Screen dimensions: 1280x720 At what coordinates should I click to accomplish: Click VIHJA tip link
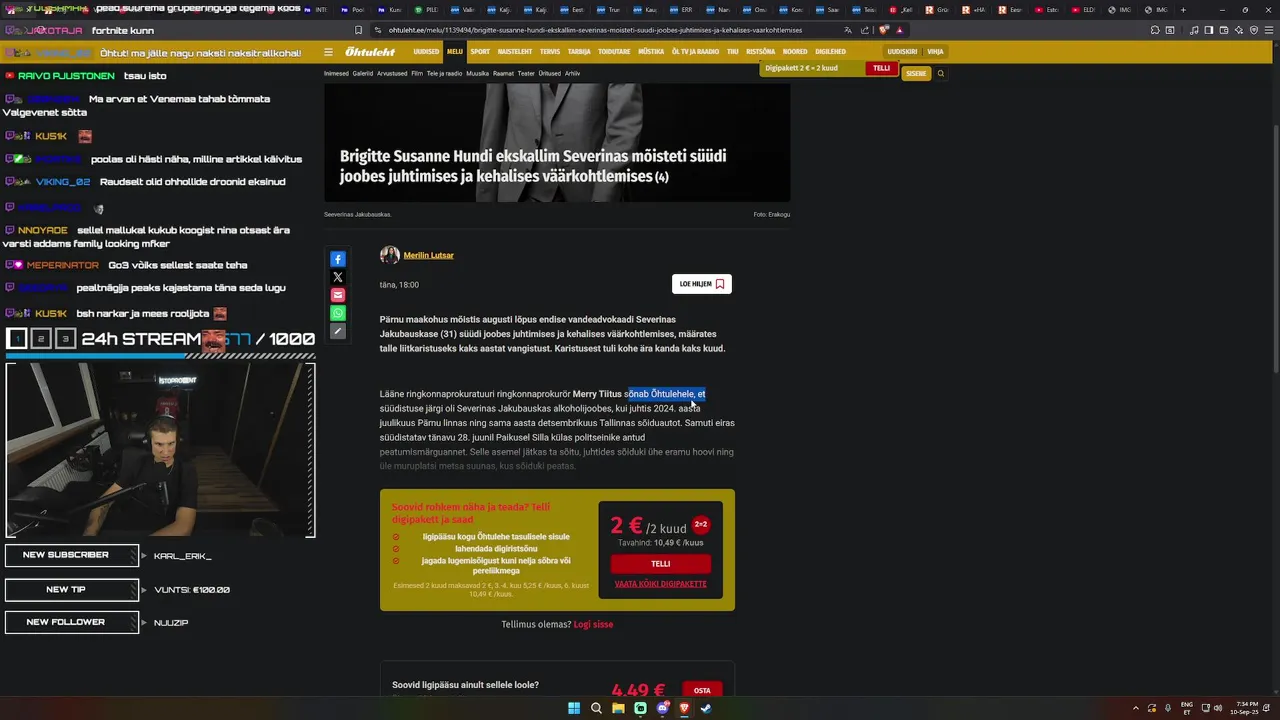(x=935, y=52)
